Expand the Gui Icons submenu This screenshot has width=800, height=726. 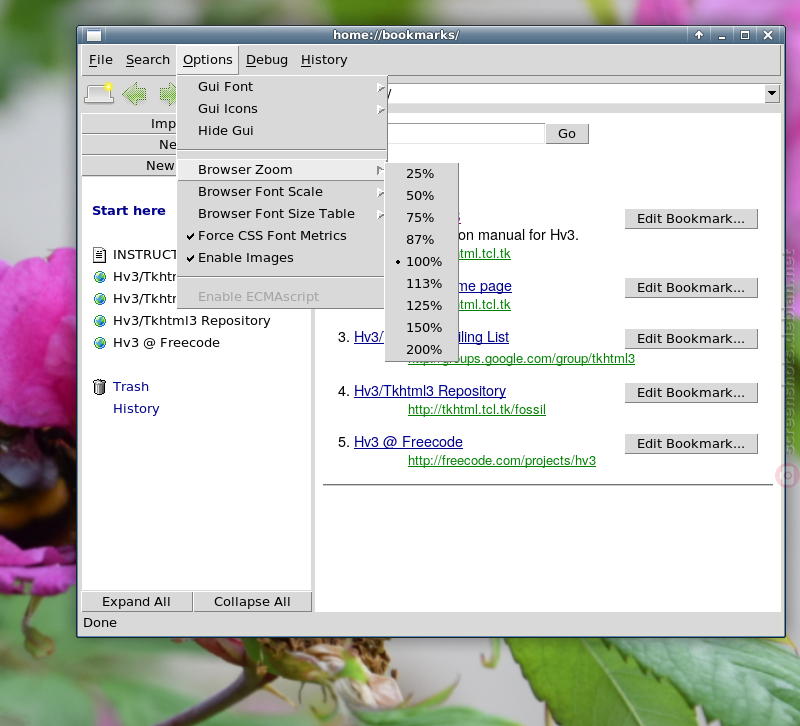point(281,109)
